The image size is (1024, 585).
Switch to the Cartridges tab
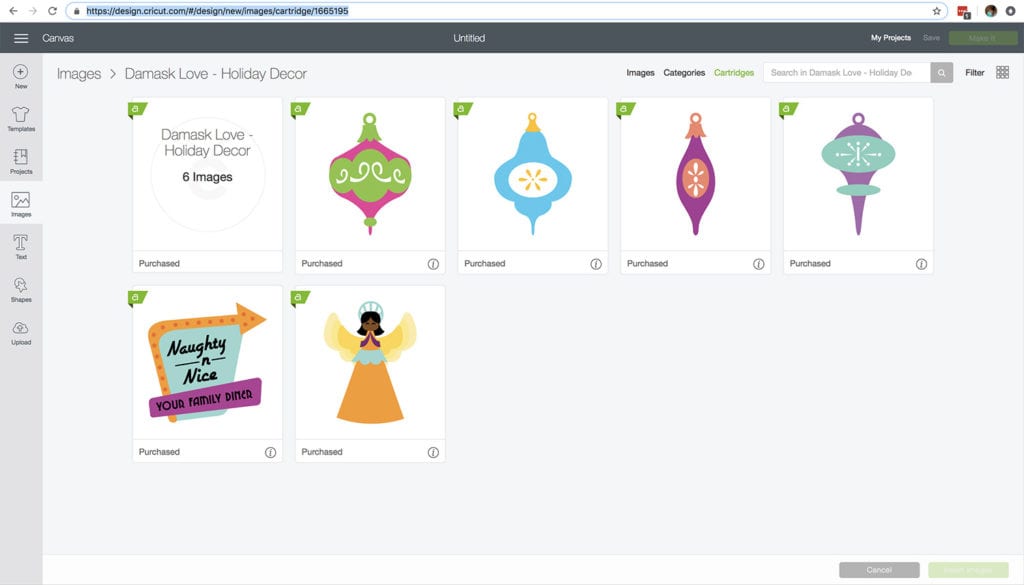pyautogui.click(x=734, y=73)
